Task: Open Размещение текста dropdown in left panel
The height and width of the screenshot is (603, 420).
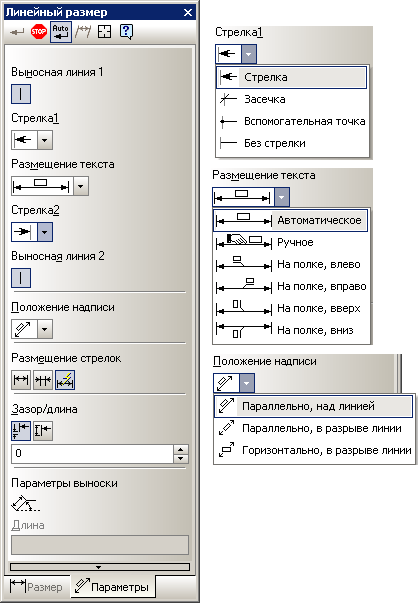Action: pyautogui.click(x=81, y=186)
